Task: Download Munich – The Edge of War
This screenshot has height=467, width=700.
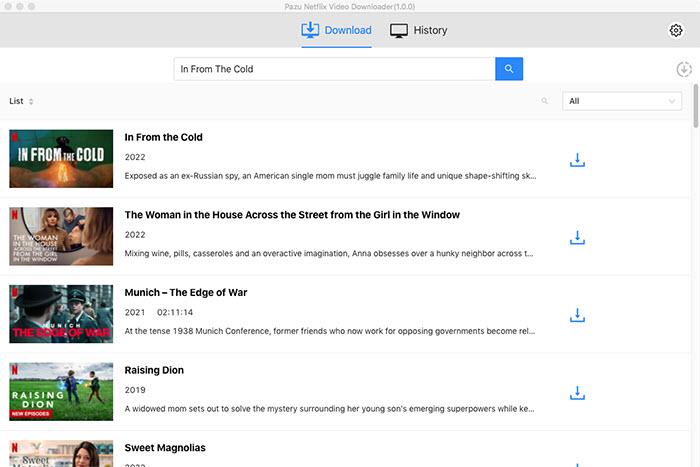Action: click(x=576, y=315)
